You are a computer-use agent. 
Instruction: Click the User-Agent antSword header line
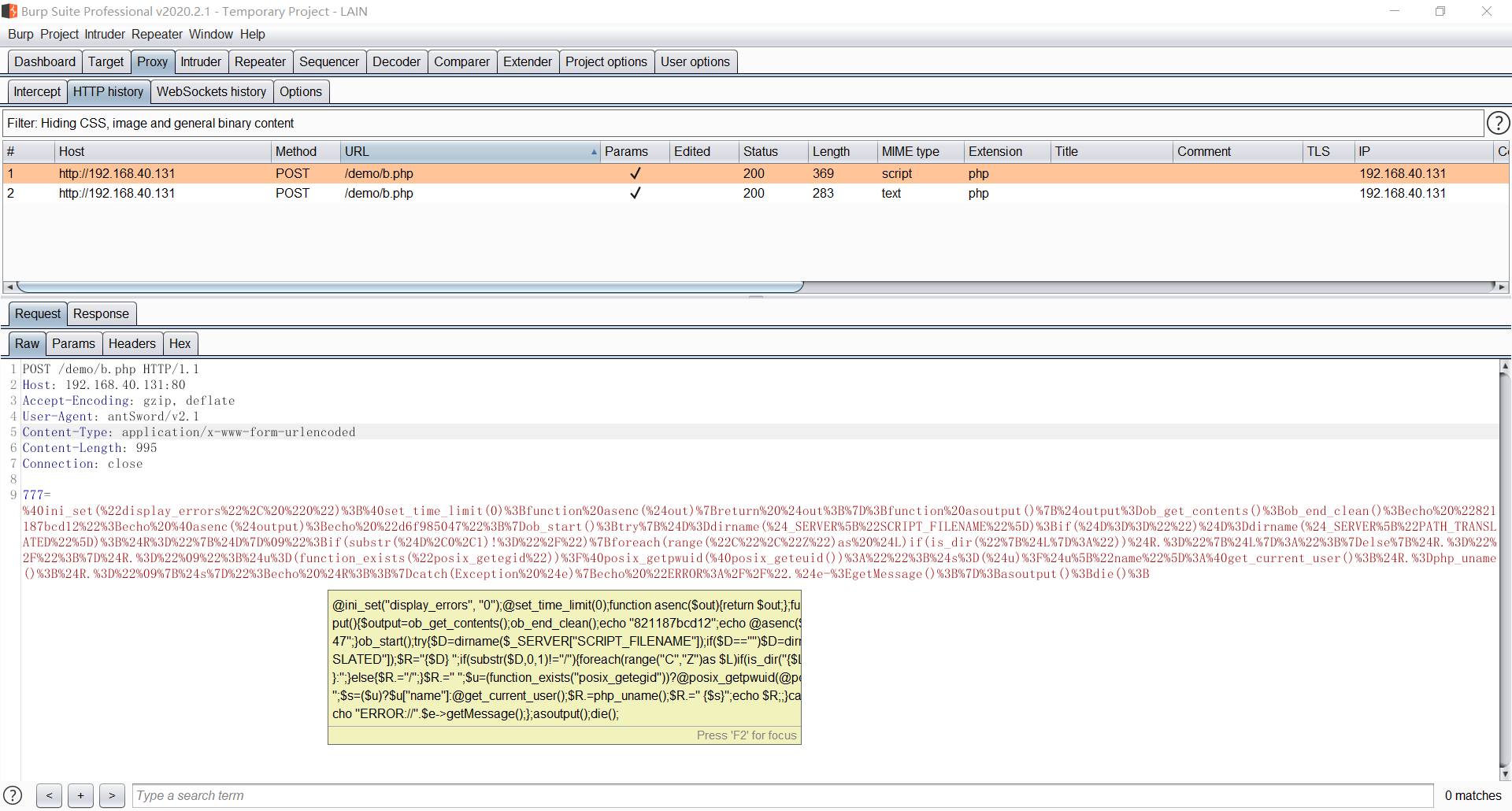point(110,417)
